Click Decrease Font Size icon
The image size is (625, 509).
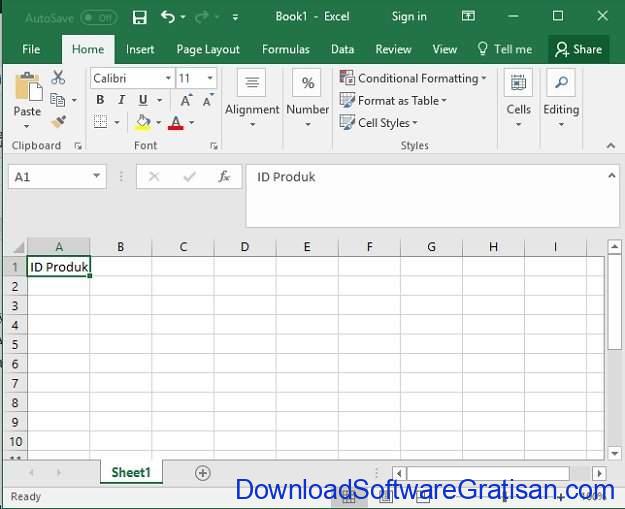tap(208, 100)
